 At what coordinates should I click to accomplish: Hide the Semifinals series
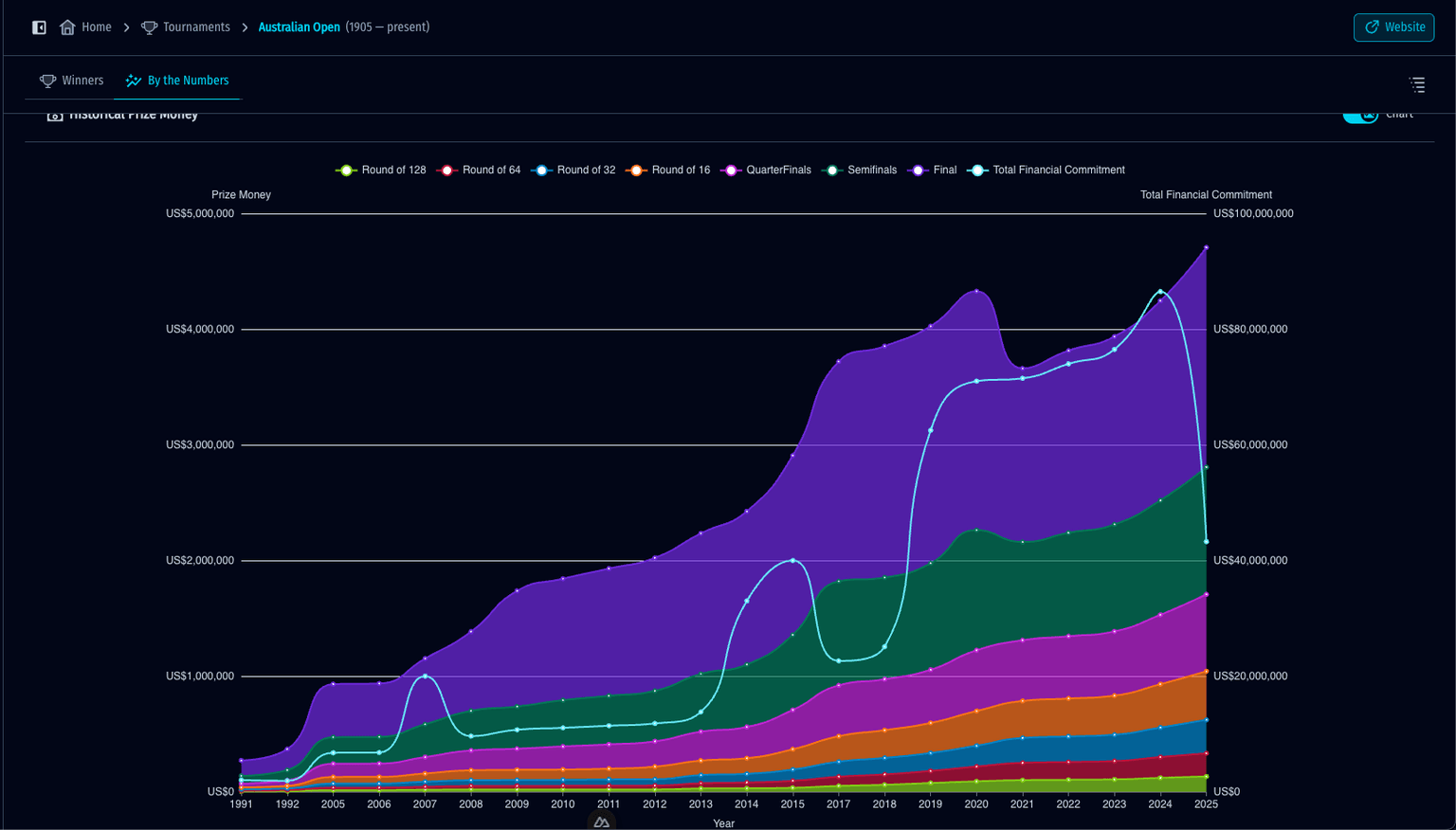point(860,171)
